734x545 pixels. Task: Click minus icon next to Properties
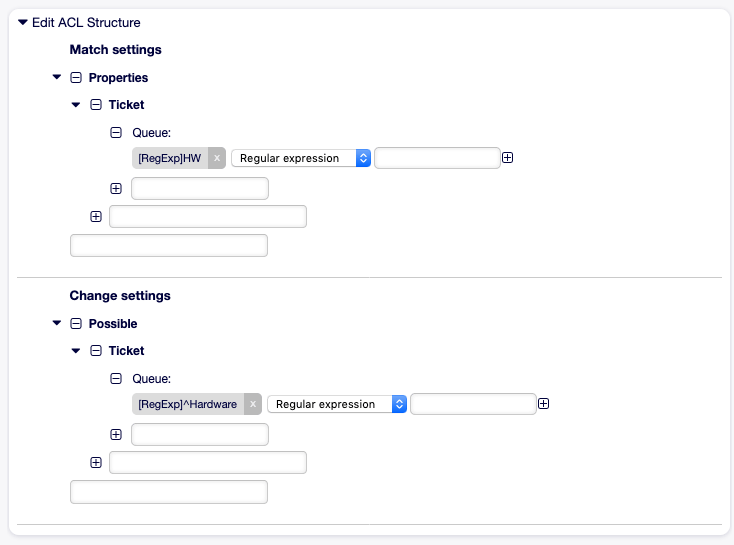pyautogui.click(x=76, y=78)
